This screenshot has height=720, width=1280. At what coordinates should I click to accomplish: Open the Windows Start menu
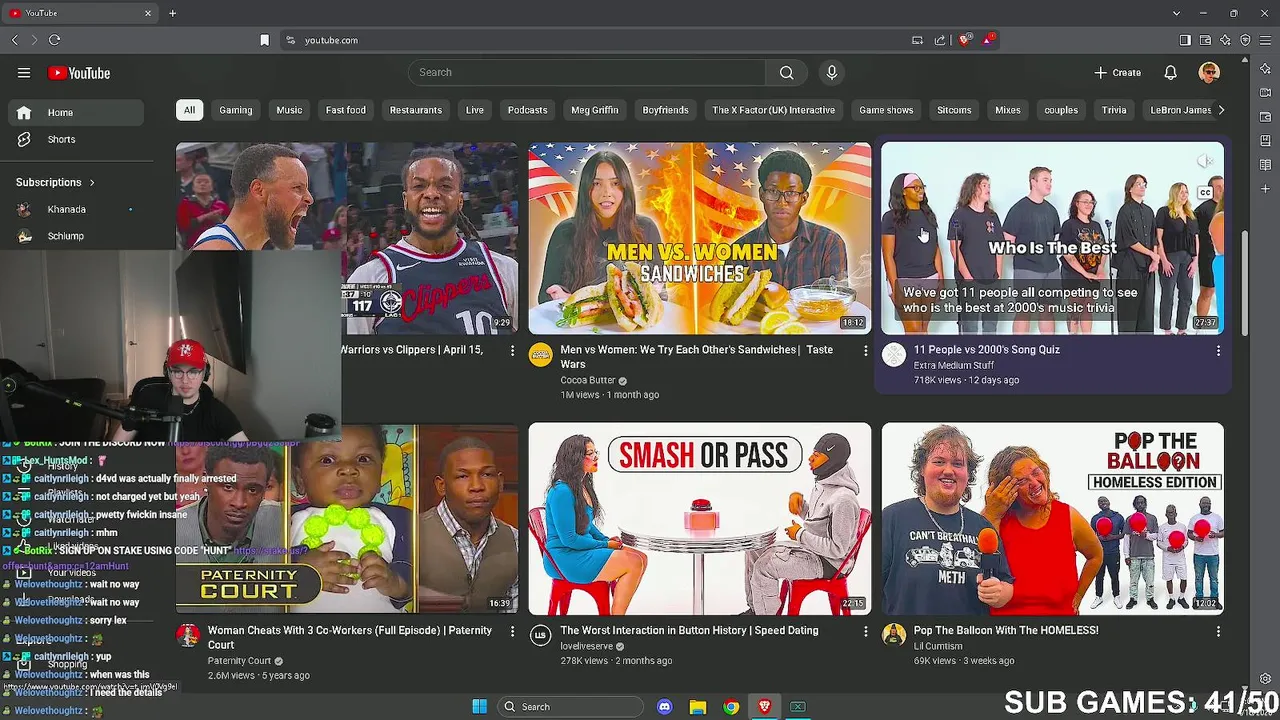[x=479, y=707]
